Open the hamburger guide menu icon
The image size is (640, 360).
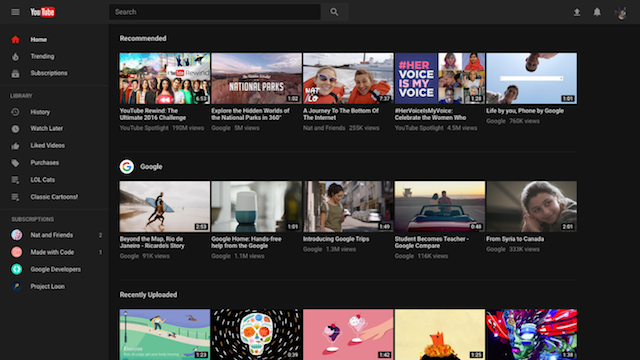point(15,12)
